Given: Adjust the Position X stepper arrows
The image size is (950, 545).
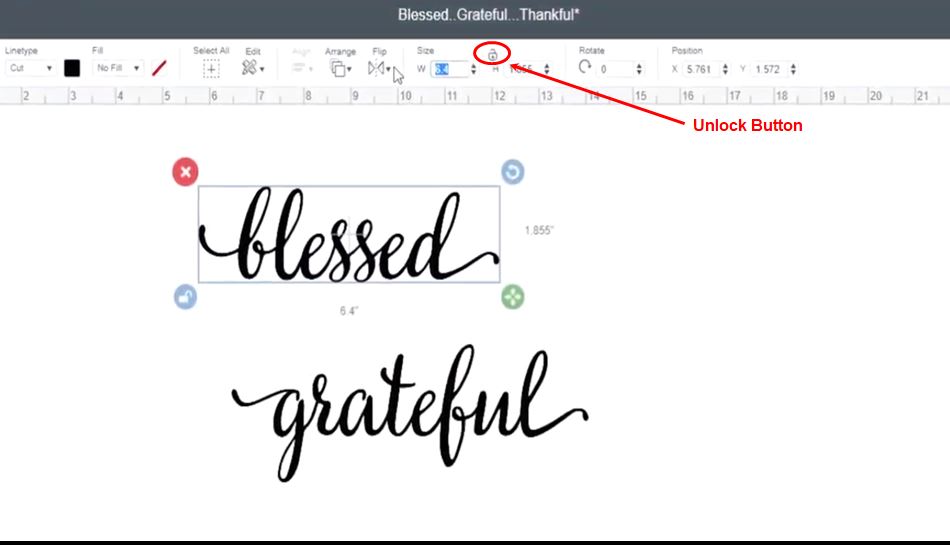Looking at the screenshot, I should point(725,69).
